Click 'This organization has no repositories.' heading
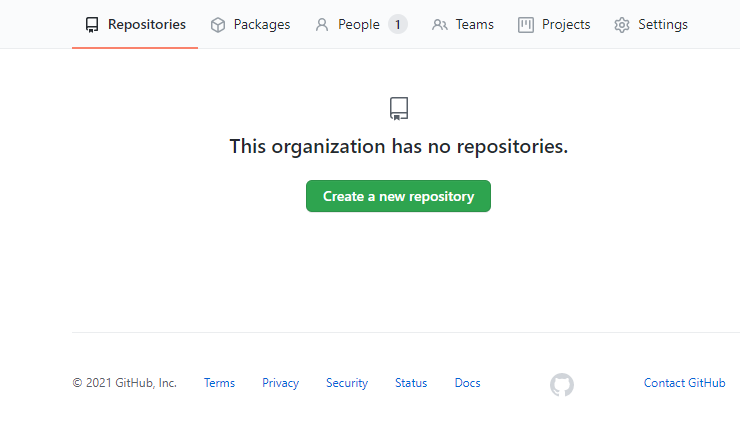This screenshot has width=740, height=432. (399, 146)
